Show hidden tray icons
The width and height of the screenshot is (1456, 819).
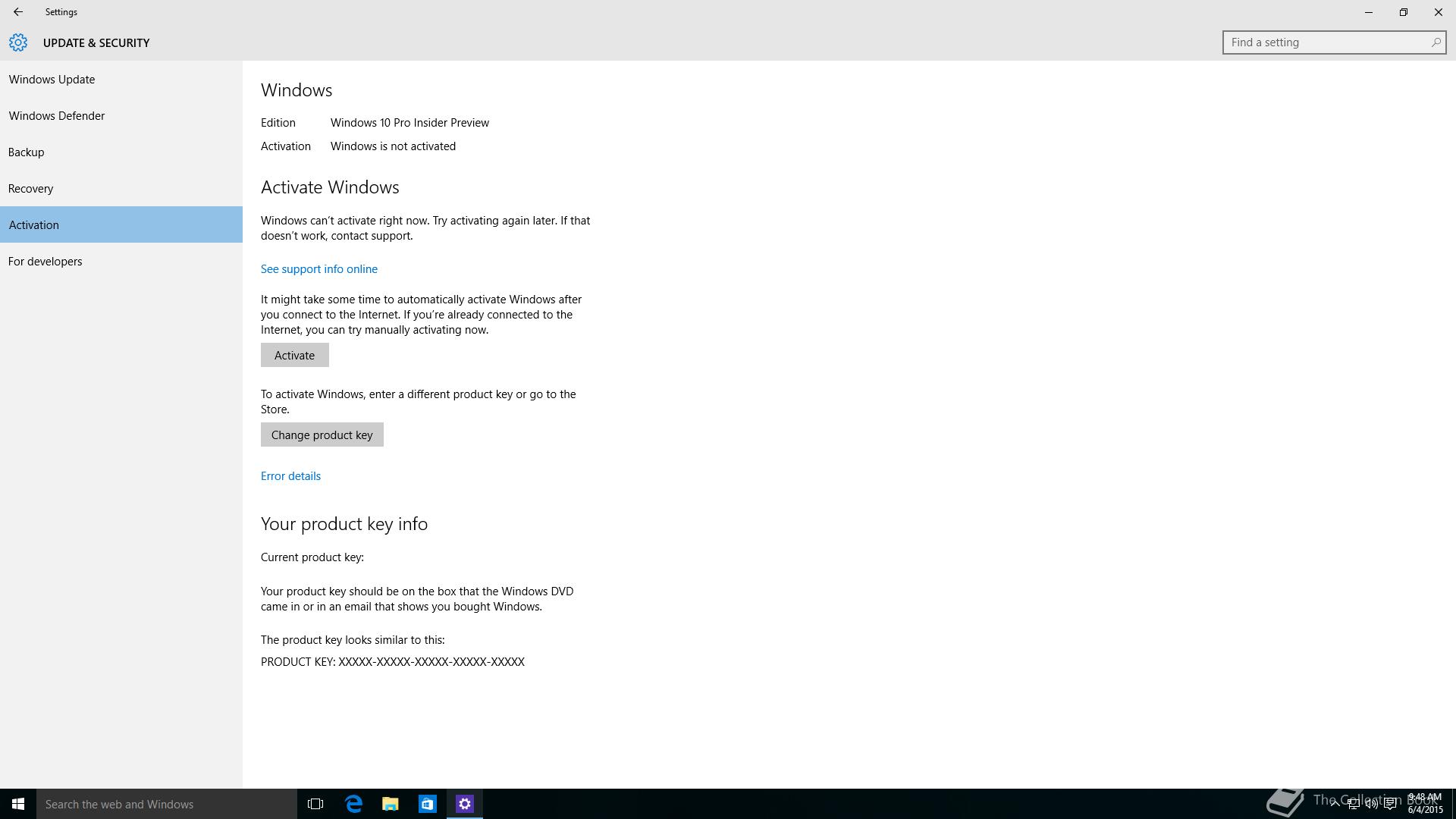[1335, 804]
